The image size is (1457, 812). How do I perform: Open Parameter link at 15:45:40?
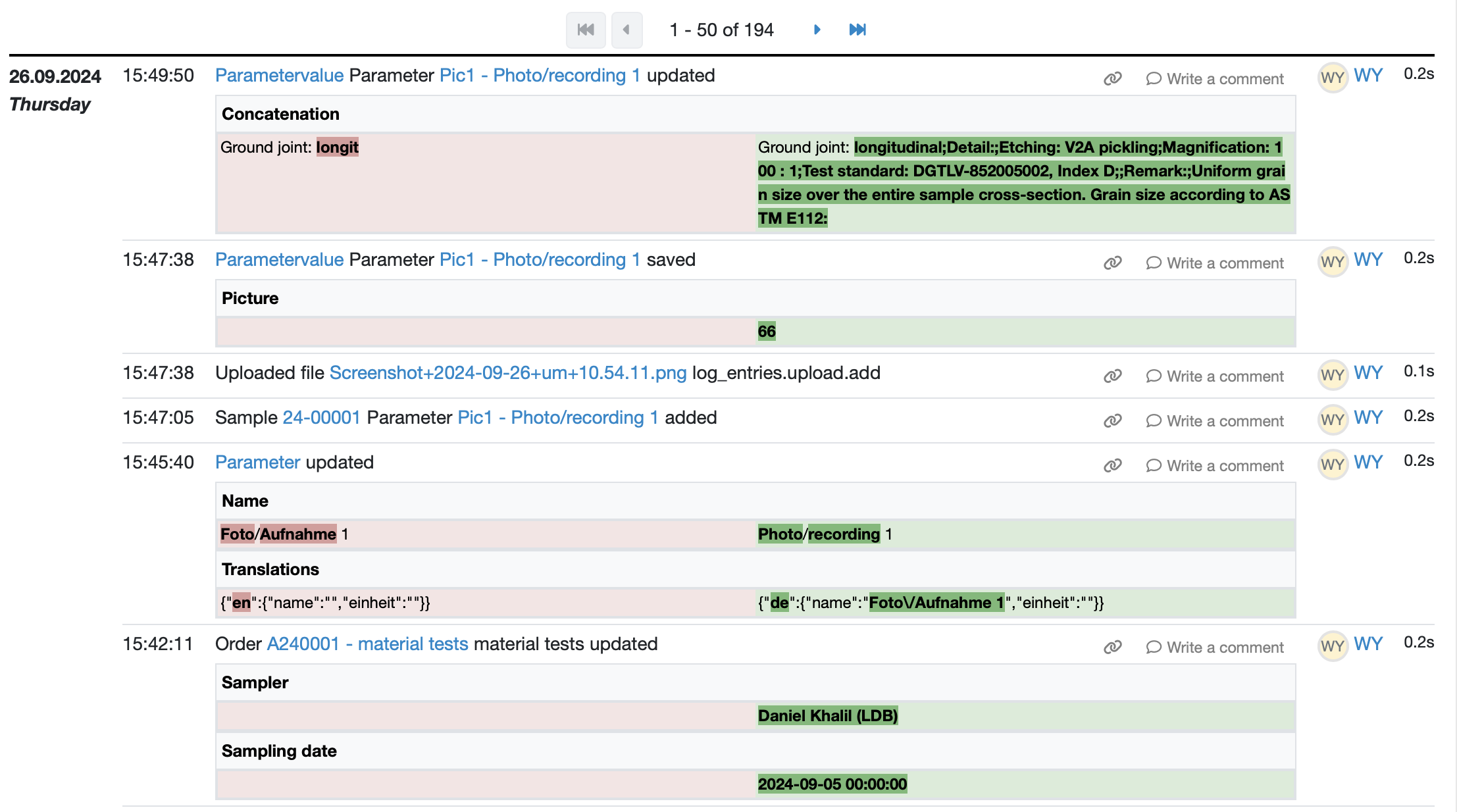click(257, 463)
